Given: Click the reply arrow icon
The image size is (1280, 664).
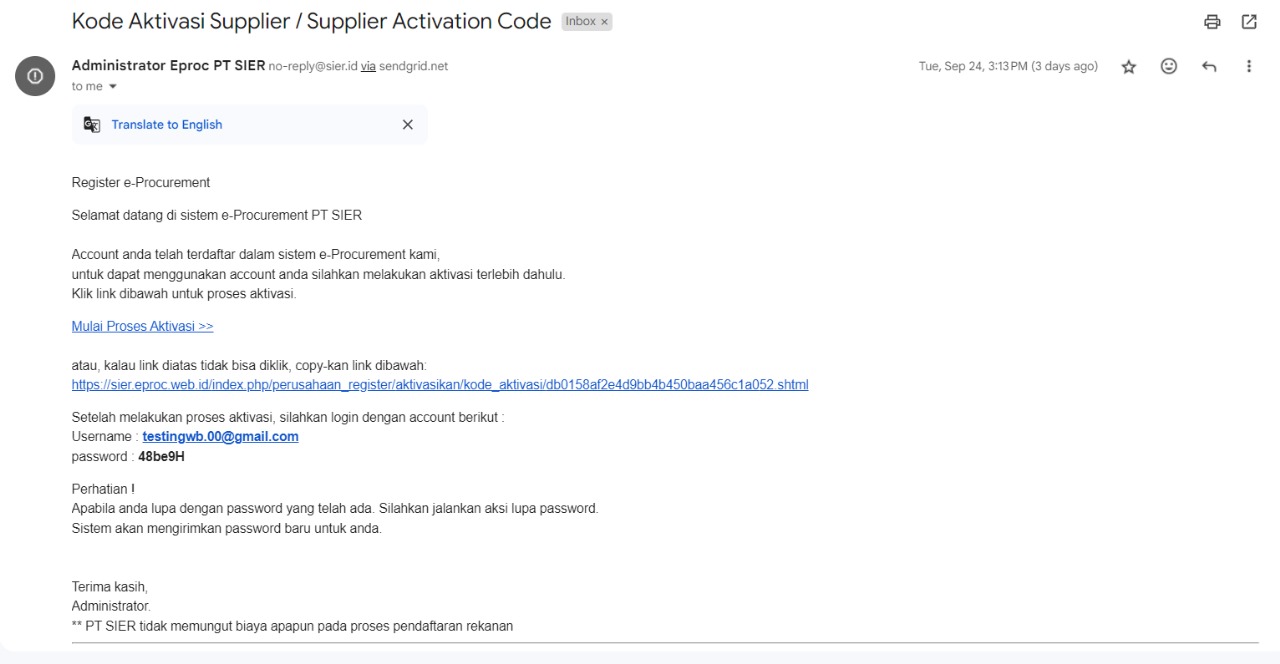Looking at the screenshot, I should tap(1209, 66).
